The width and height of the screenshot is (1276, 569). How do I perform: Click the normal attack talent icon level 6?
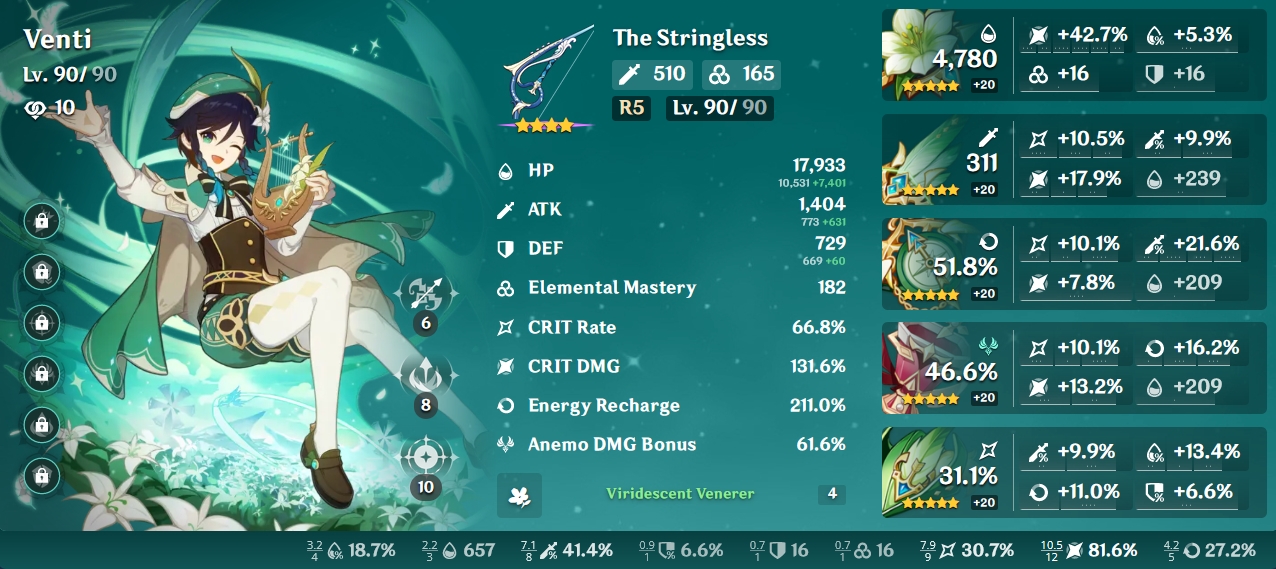click(x=427, y=293)
